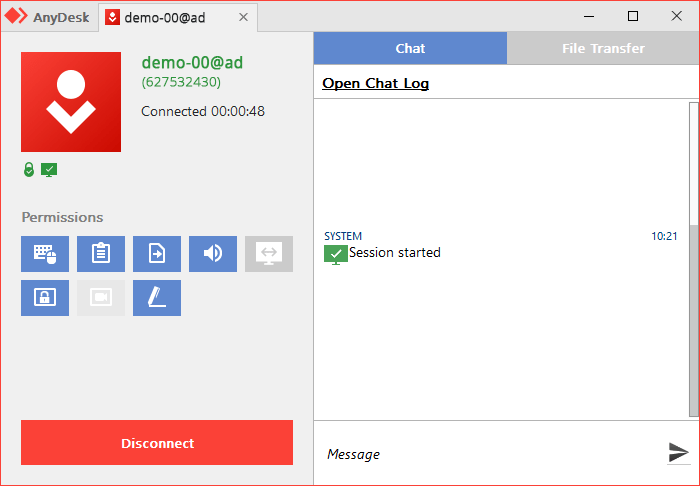
Task: Toggle the whiteboard drawing permission
Action: click(157, 298)
